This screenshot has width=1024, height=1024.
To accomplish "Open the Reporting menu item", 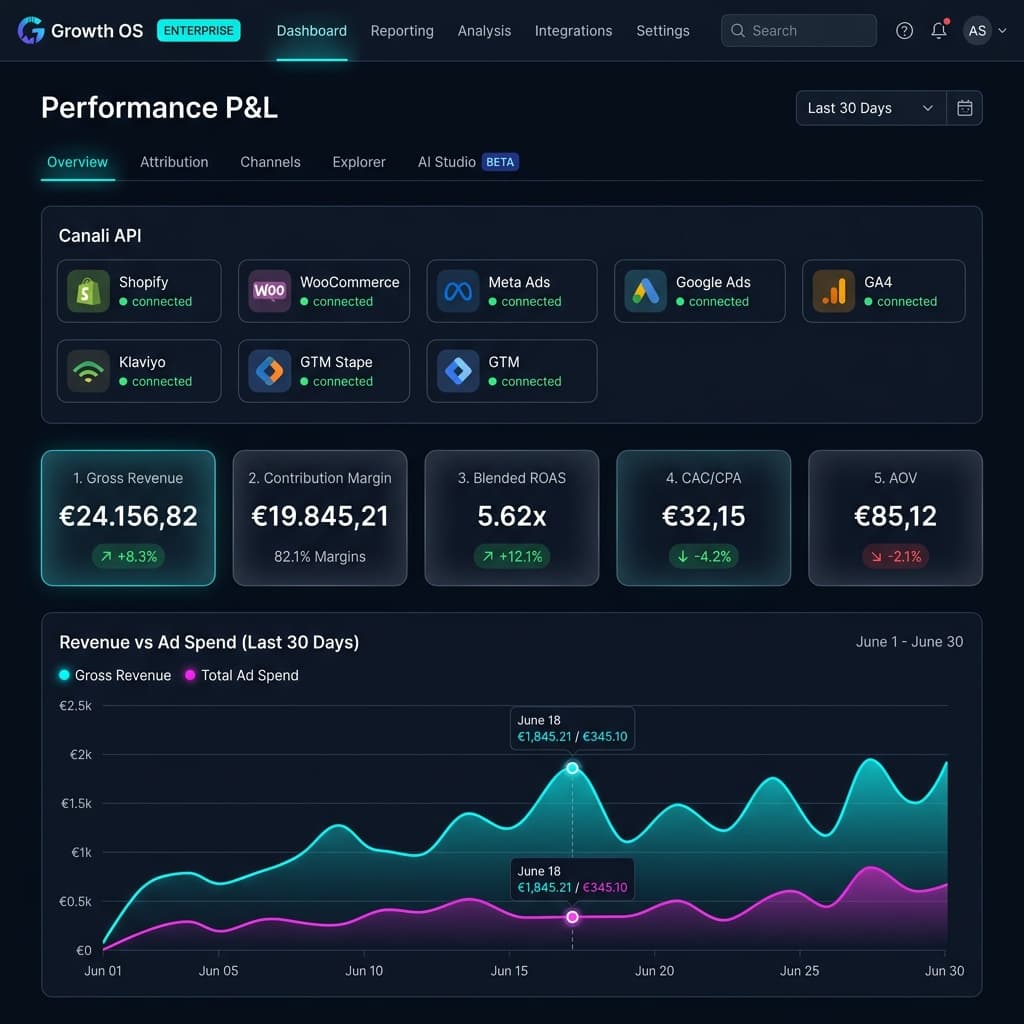I will pos(402,31).
